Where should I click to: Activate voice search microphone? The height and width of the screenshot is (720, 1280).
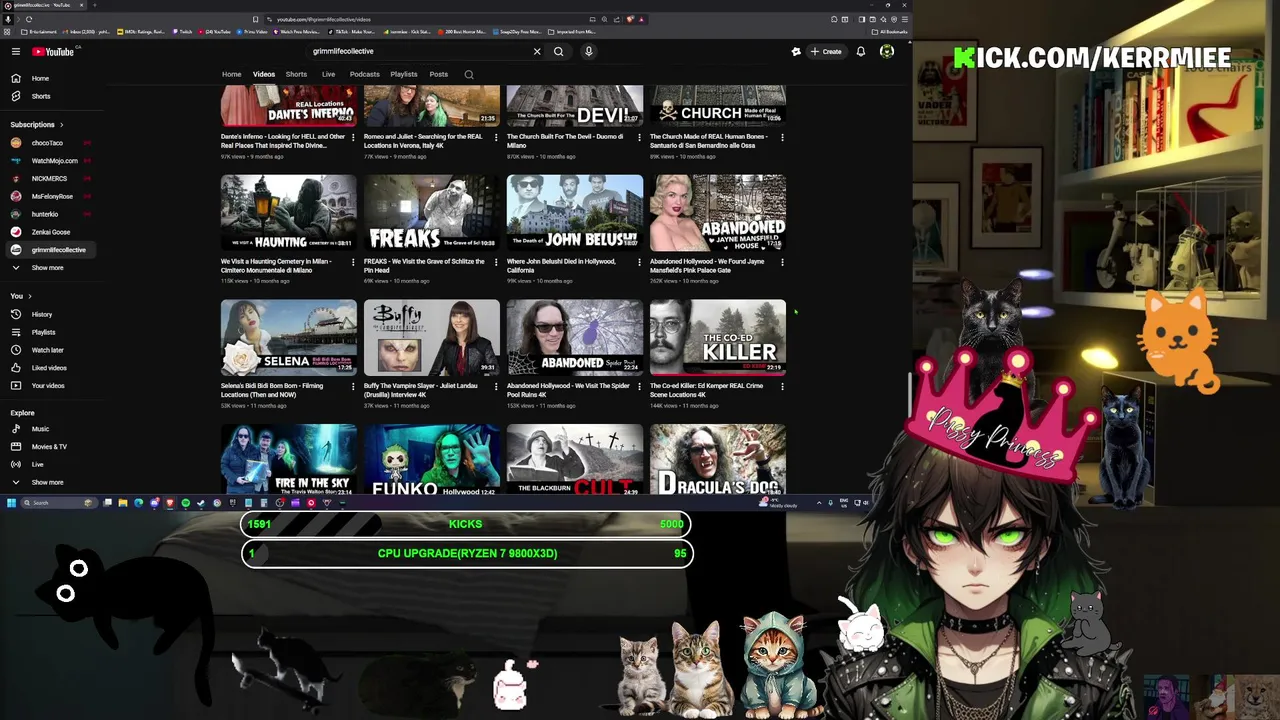coord(589,51)
